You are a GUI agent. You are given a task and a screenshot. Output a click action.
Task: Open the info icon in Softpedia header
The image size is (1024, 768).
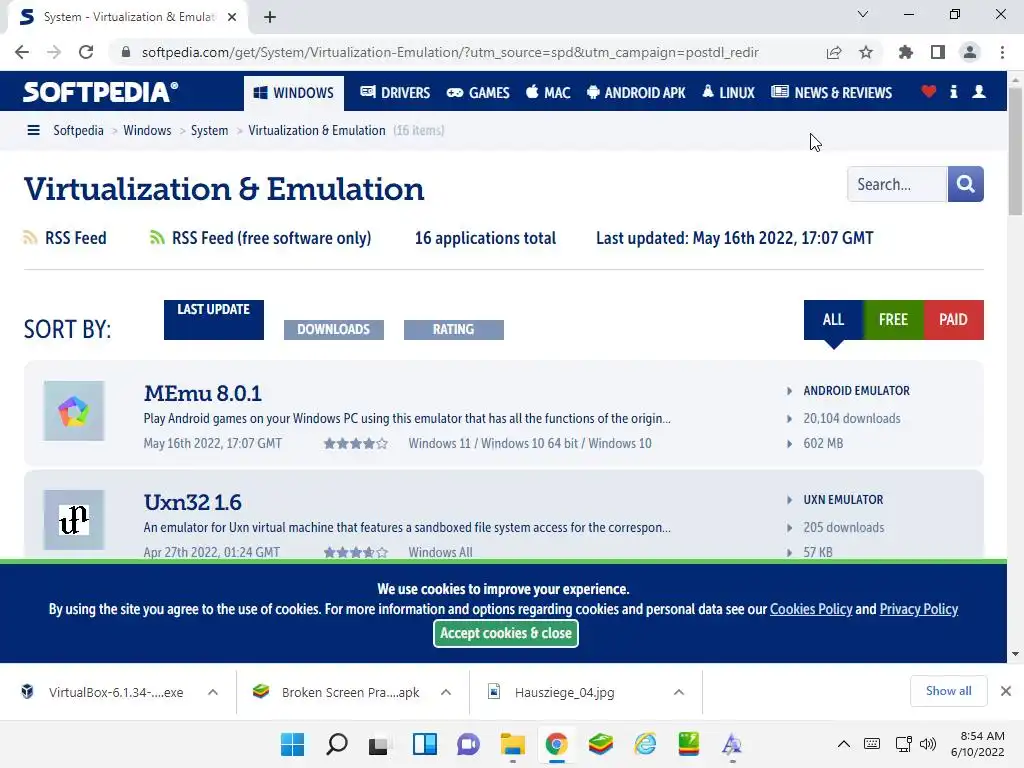point(953,92)
